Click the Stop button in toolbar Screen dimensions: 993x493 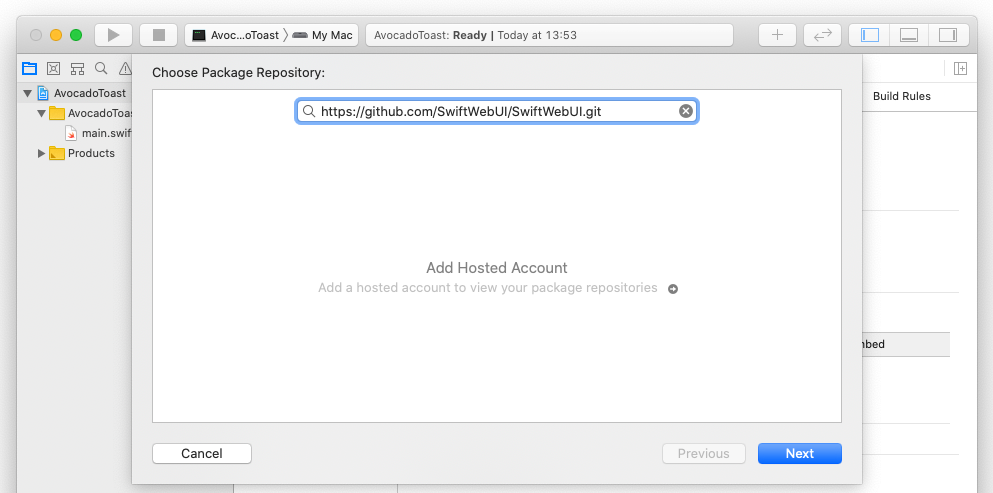(x=159, y=35)
